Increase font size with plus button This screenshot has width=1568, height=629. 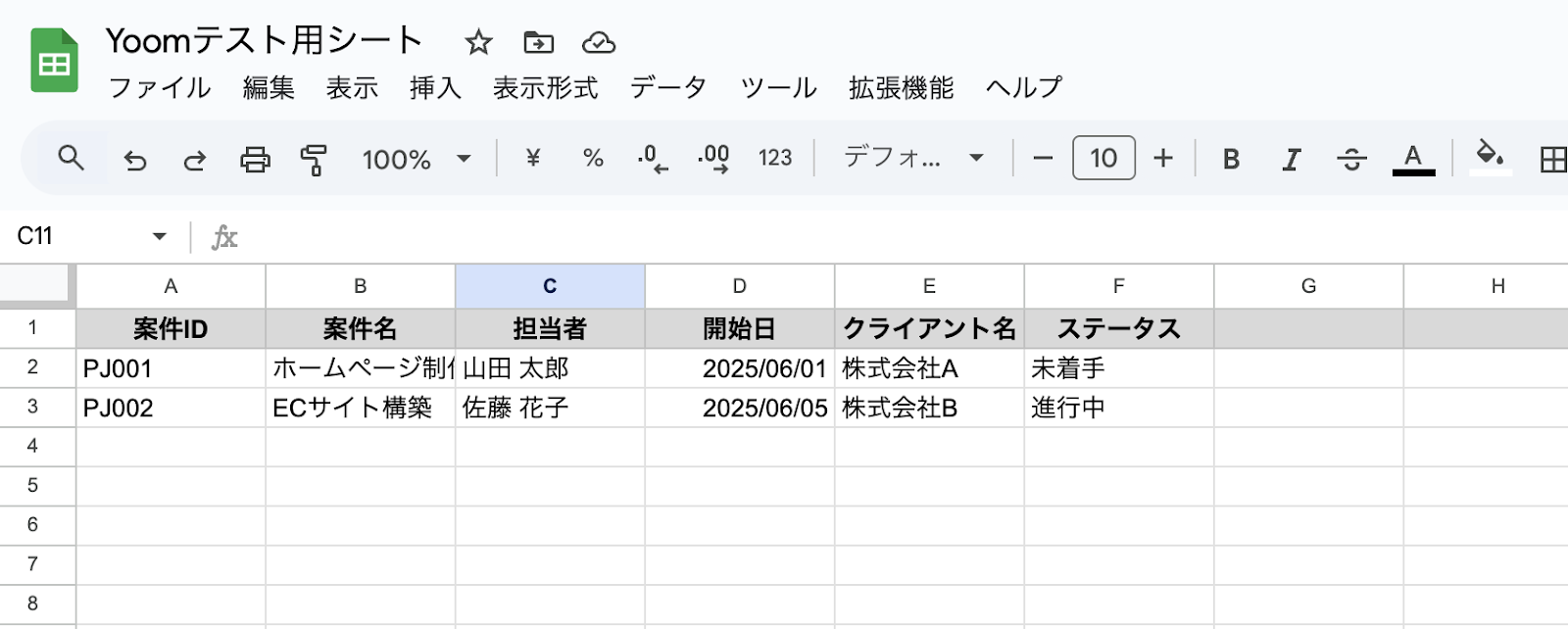pyautogui.click(x=1163, y=158)
